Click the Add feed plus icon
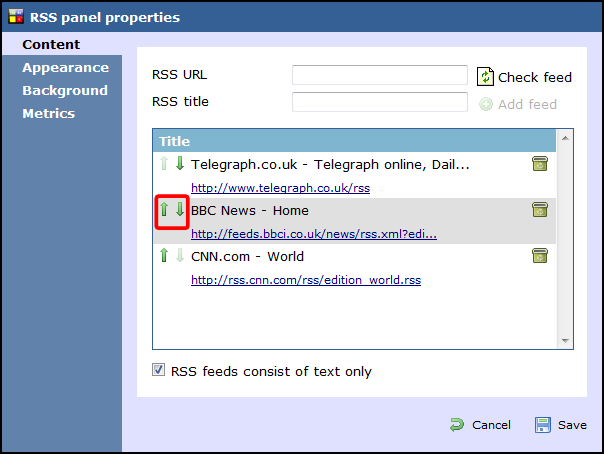604x454 pixels. 486,104
